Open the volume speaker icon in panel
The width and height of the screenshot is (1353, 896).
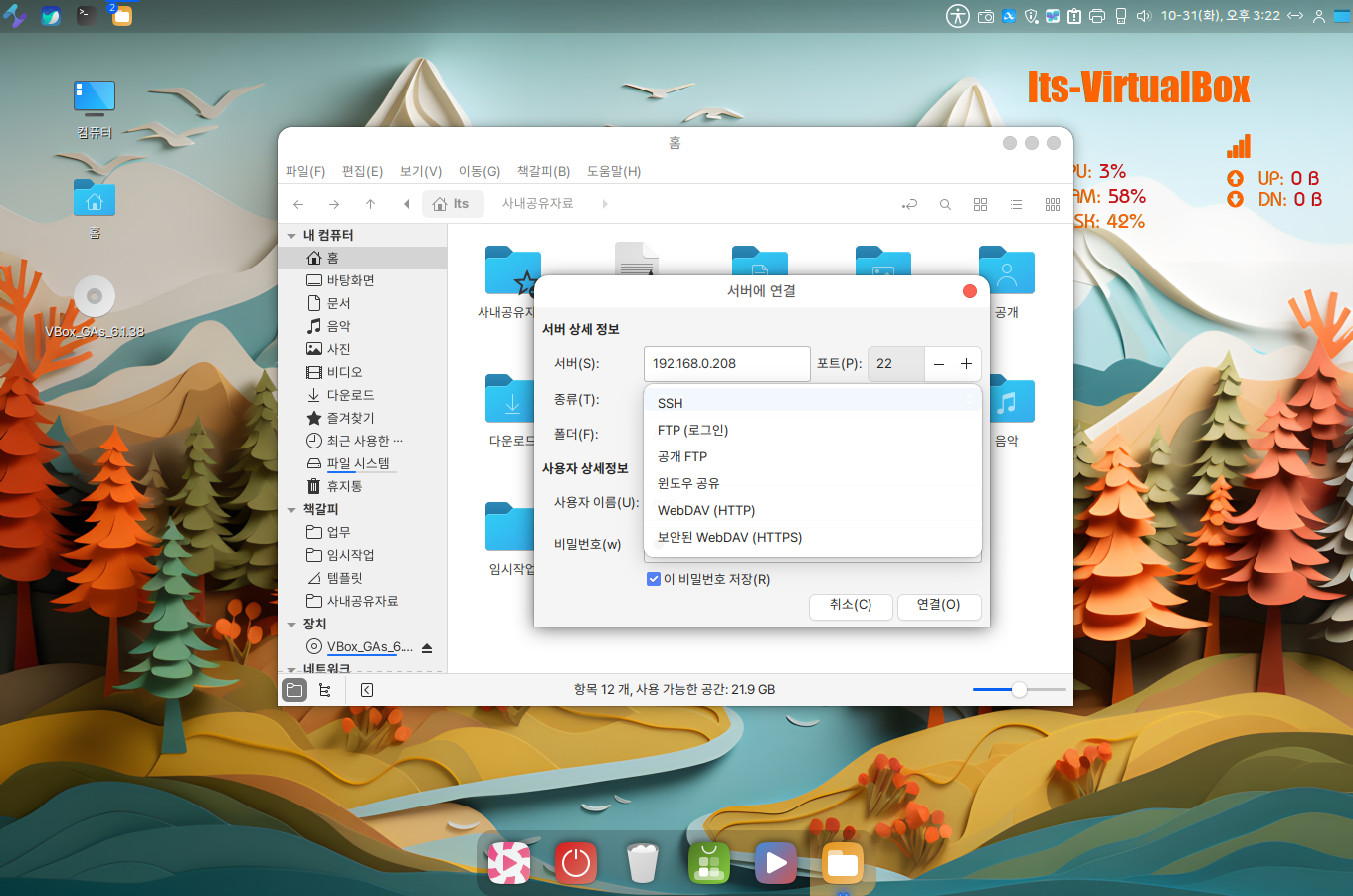pyautogui.click(x=1143, y=16)
